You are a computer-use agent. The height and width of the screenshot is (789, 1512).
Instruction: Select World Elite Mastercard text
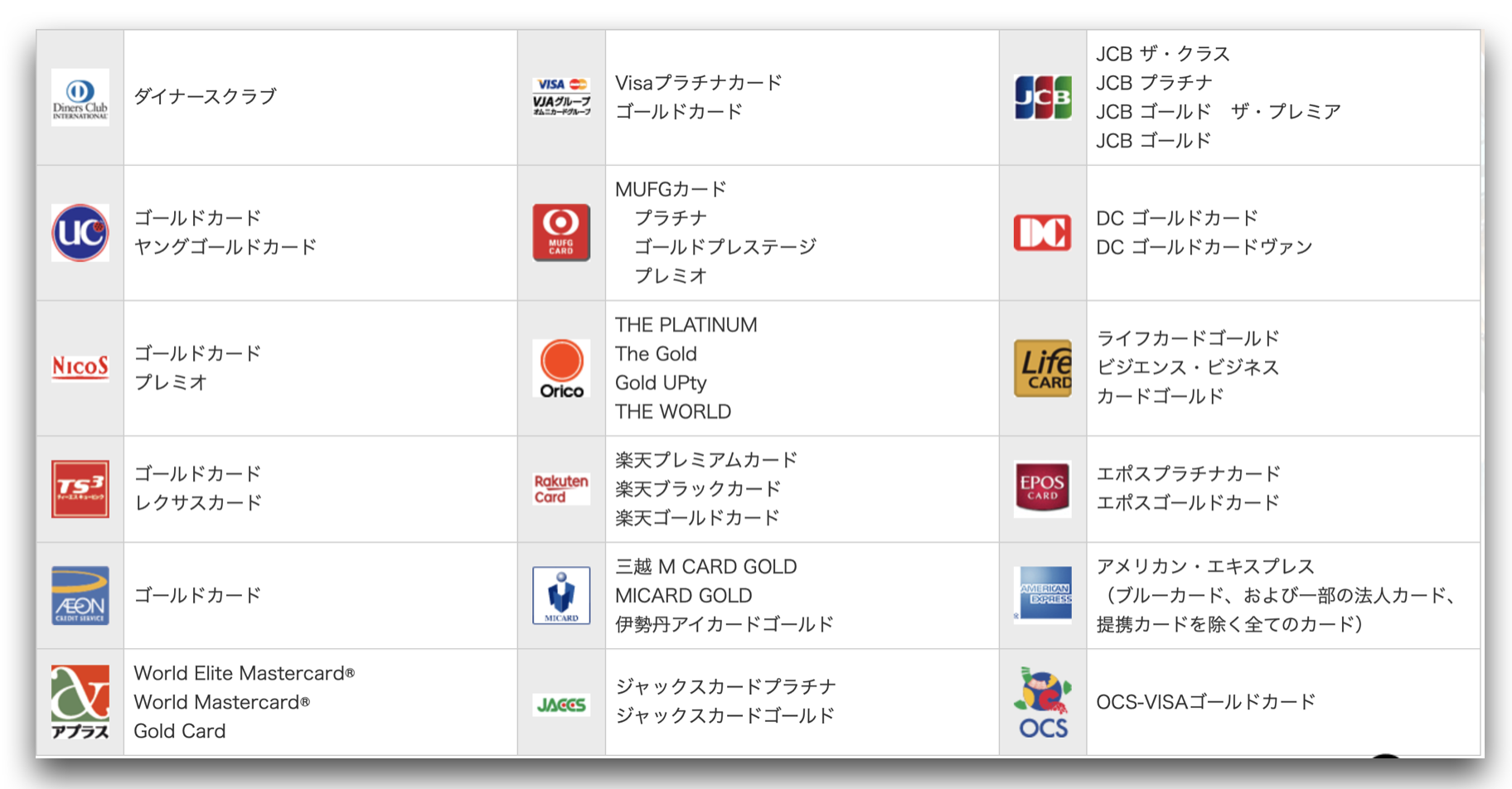(x=244, y=673)
